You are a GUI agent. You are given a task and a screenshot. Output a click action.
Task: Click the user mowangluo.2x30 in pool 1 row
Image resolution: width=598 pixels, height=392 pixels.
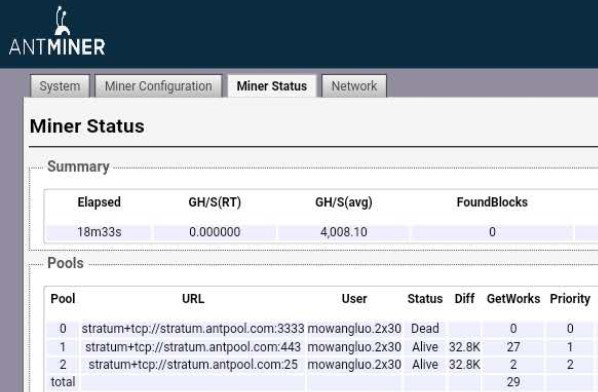354,347
